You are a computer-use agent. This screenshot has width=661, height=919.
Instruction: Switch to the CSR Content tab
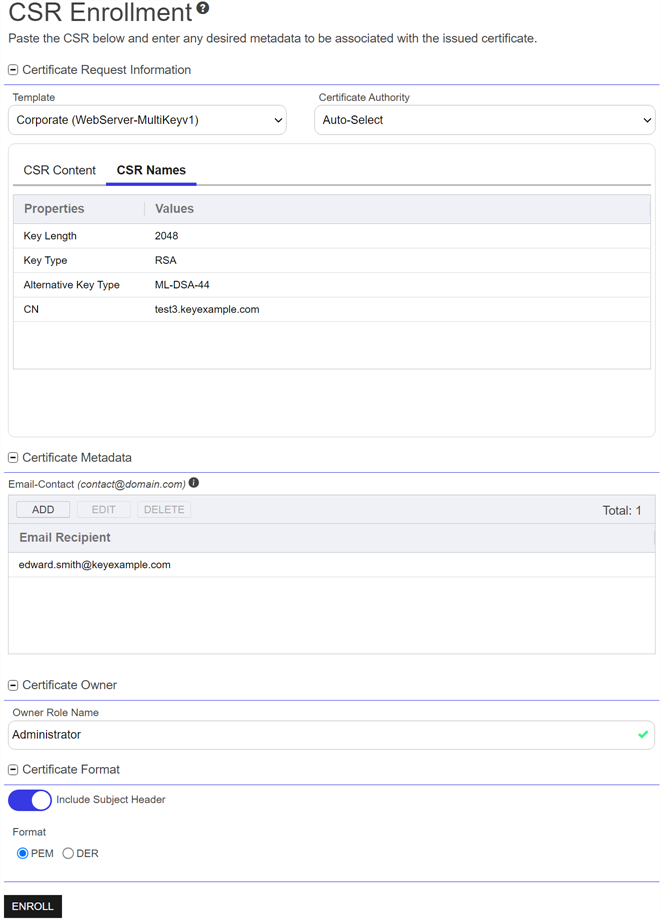(60, 170)
